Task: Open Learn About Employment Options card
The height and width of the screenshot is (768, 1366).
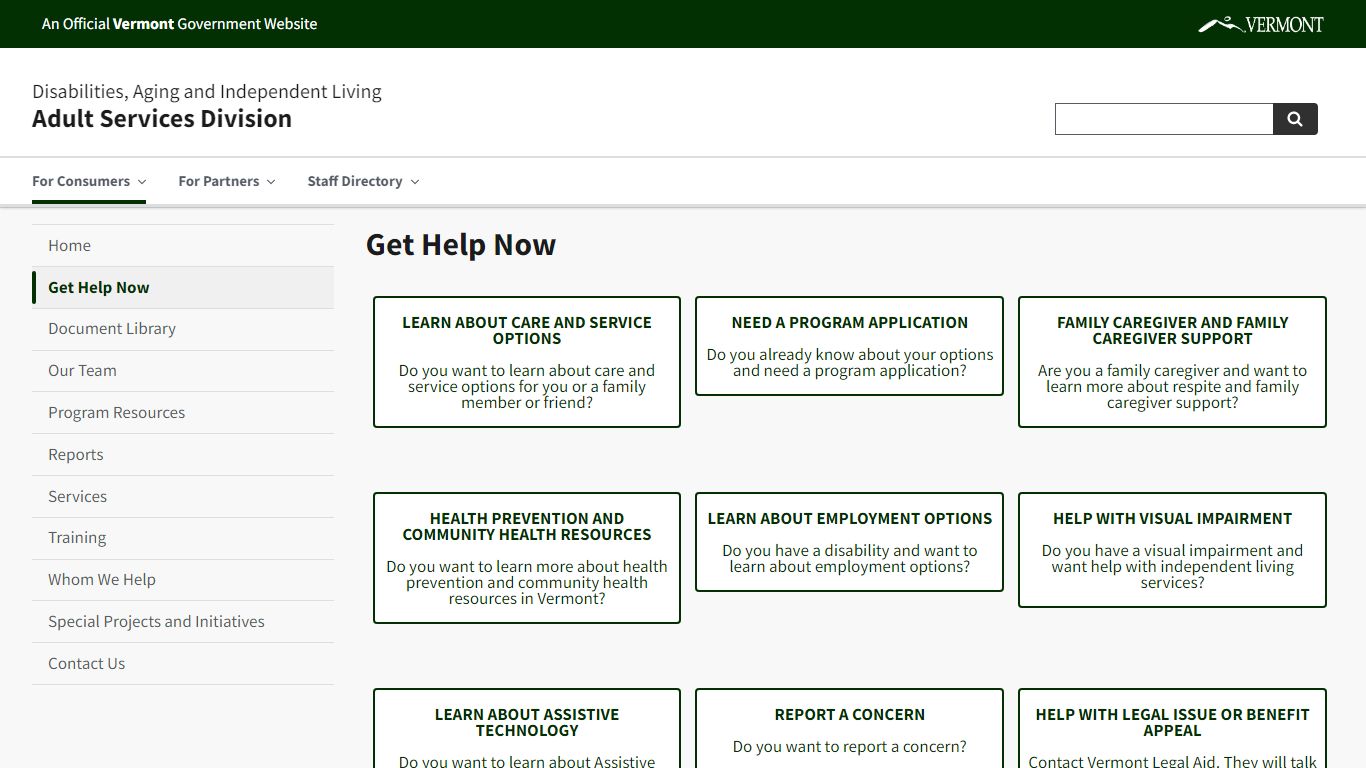Action: pyautogui.click(x=849, y=542)
